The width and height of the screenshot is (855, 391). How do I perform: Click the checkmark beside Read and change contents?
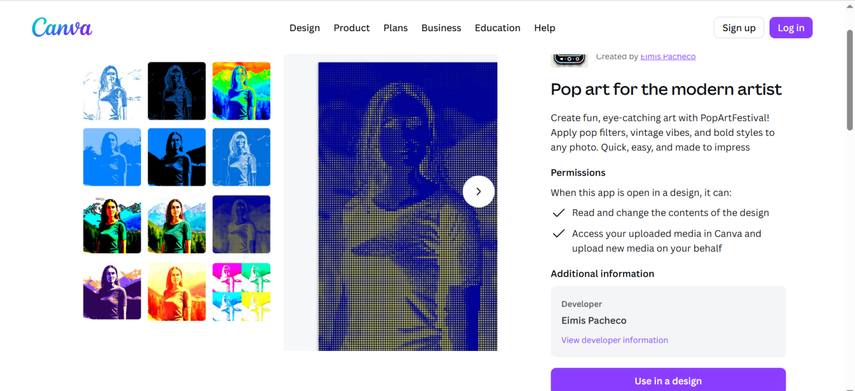558,213
